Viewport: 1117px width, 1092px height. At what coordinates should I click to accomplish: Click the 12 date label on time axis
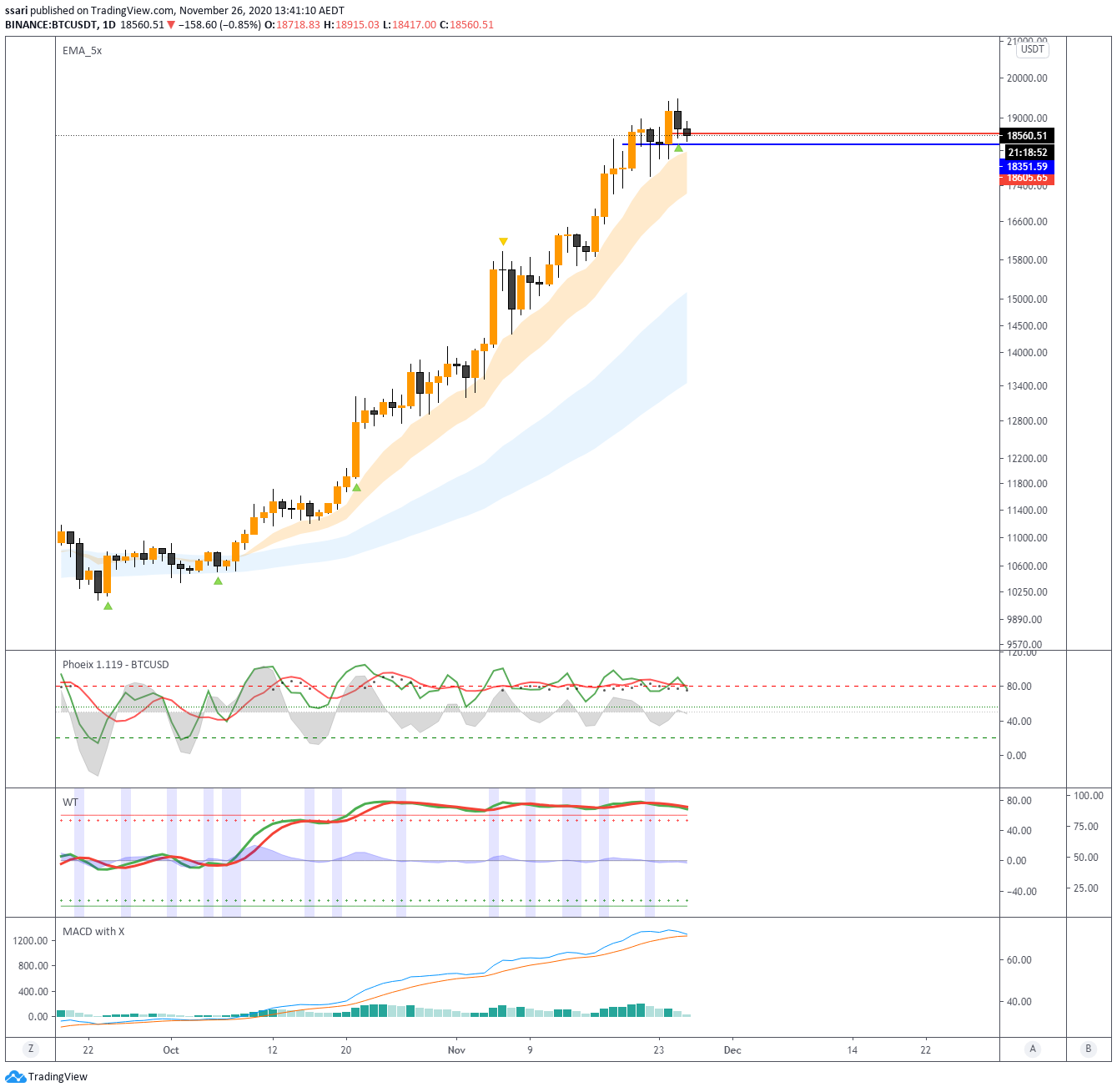[x=272, y=1050]
